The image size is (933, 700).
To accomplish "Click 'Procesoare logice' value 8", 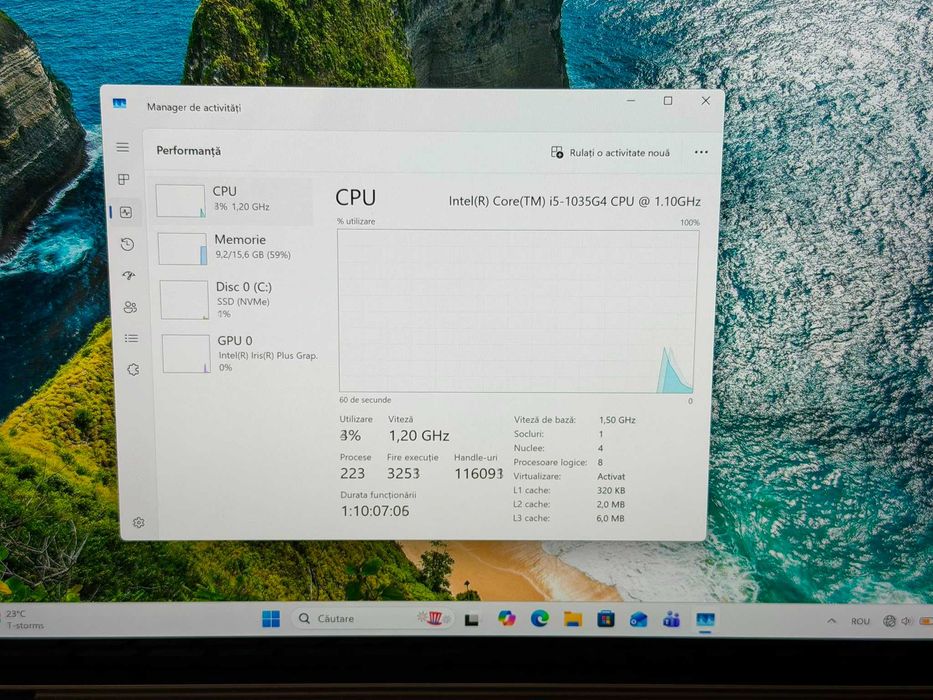I will point(600,462).
